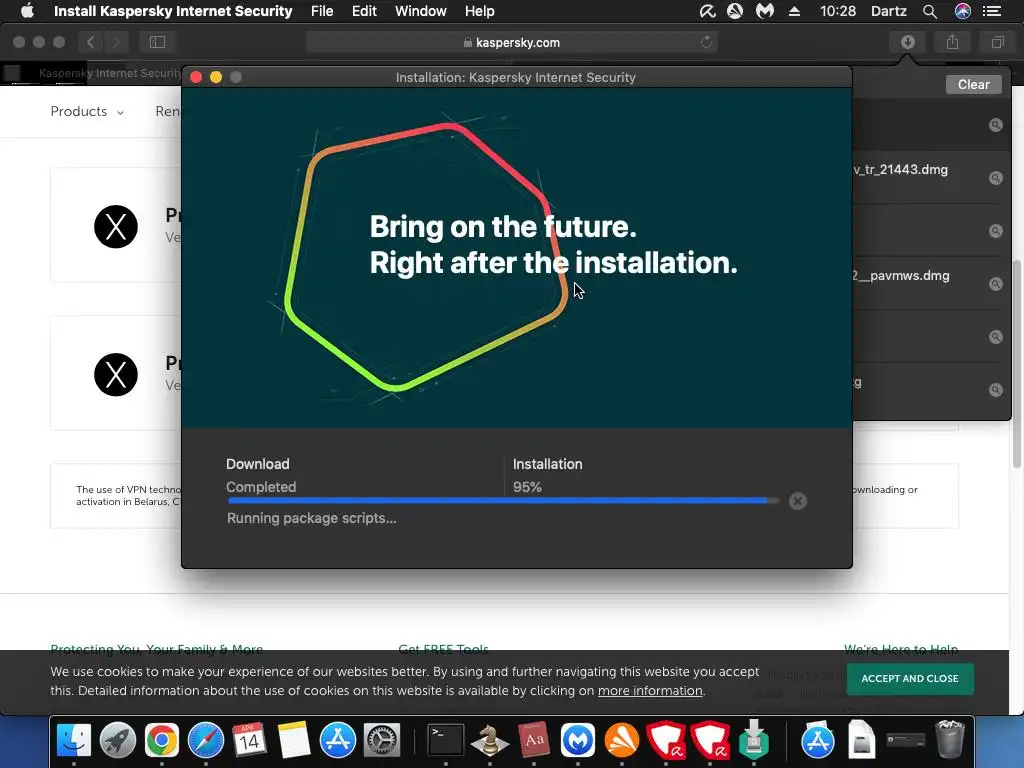1024x768 pixels.
Task: Click ACCEPT AND CLOSE on cookie banner
Action: [x=910, y=679]
